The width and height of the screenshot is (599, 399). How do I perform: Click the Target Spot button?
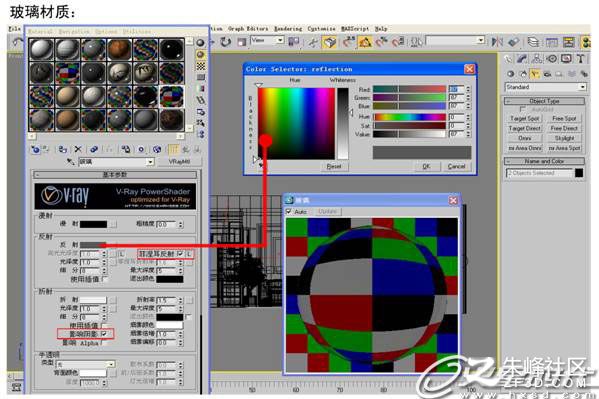pos(524,118)
